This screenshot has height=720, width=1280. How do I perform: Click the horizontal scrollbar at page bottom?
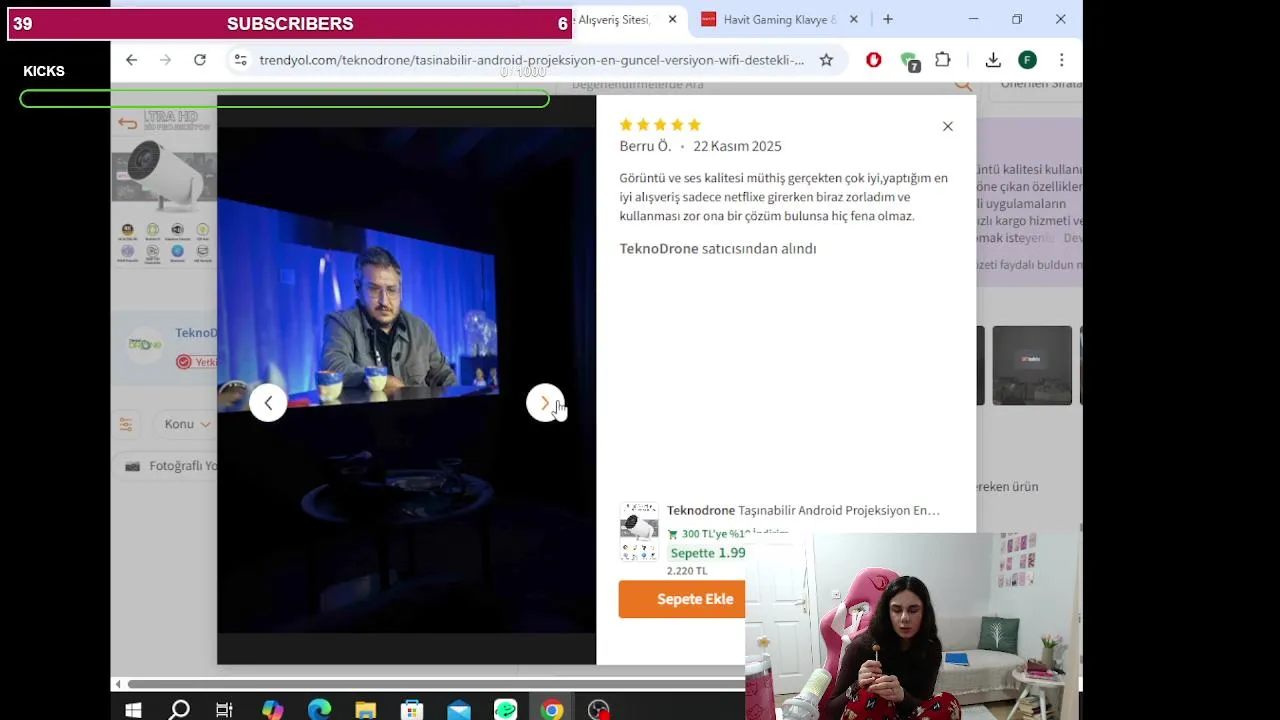[x=435, y=684]
